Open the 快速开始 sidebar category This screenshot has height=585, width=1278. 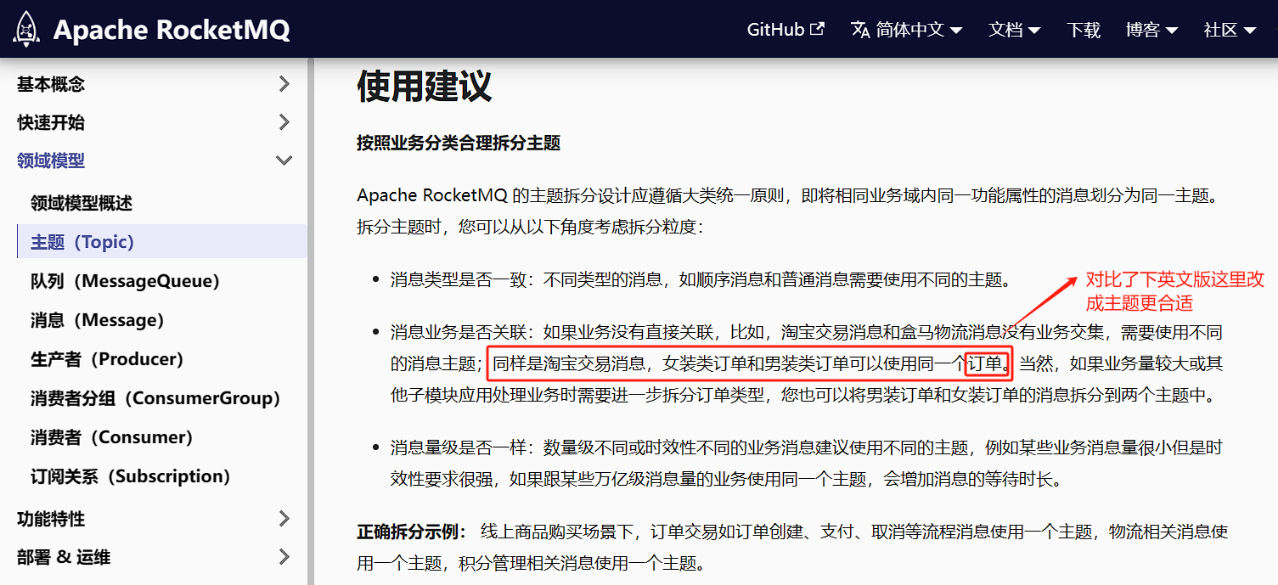pyautogui.click(x=51, y=122)
